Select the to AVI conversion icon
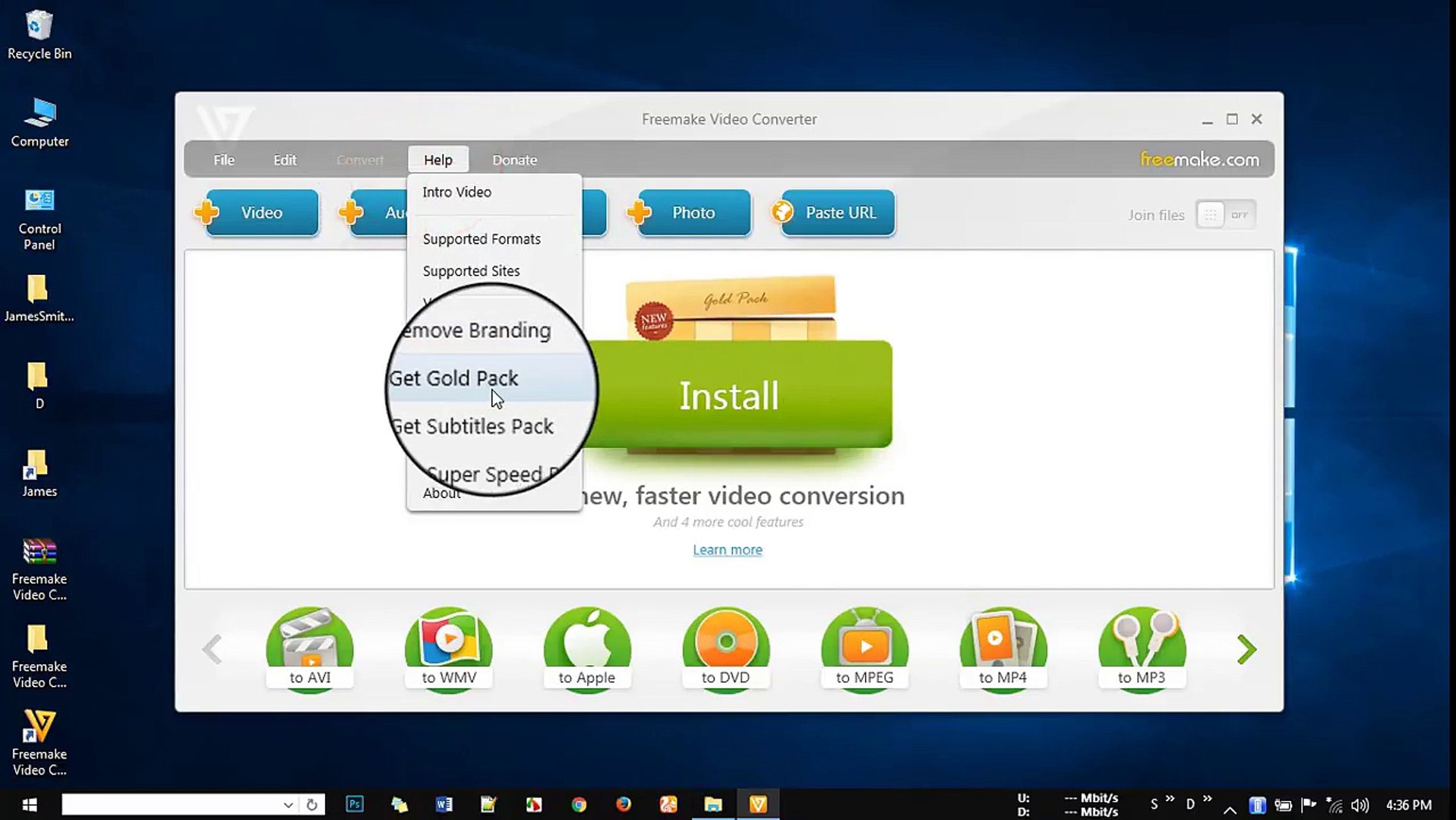 click(x=310, y=648)
